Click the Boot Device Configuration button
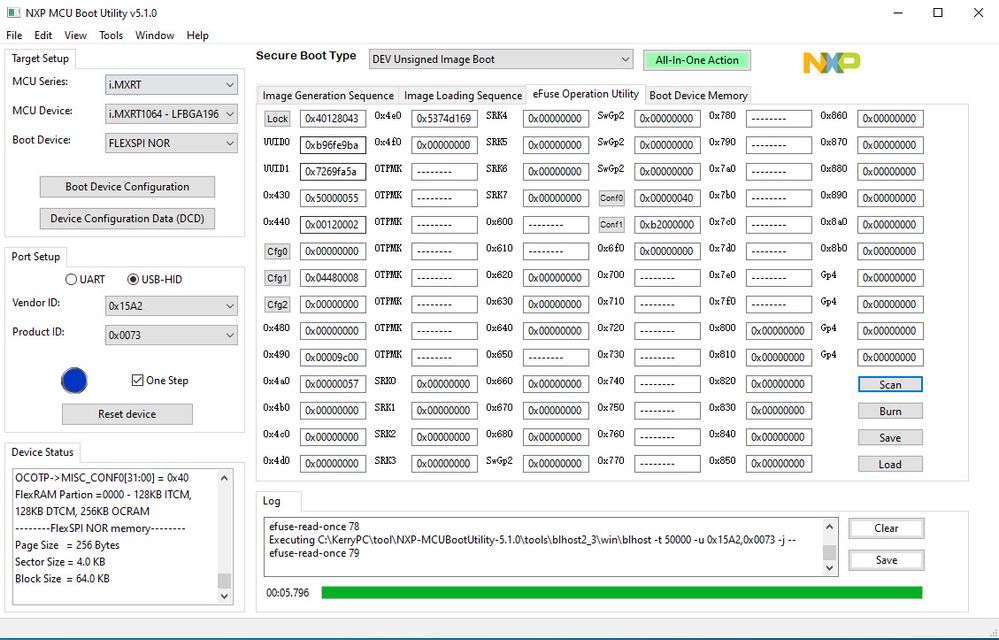This screenshot has height=640, width=999. (127, 187)
